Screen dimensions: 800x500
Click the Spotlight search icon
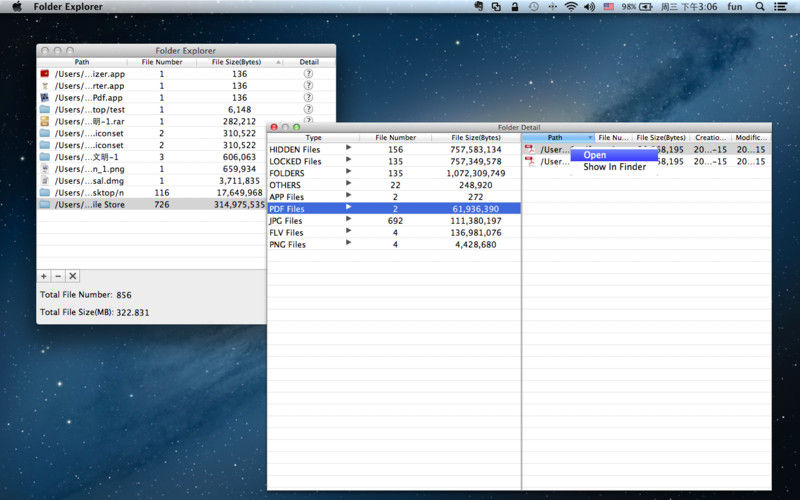[x=760, y=7]
